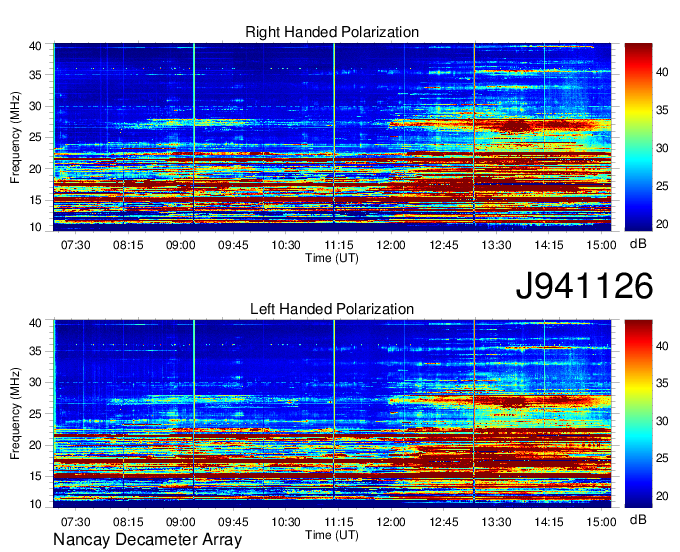
Task: Click the right-handed spectrogram plot
Action: [332, 137]
